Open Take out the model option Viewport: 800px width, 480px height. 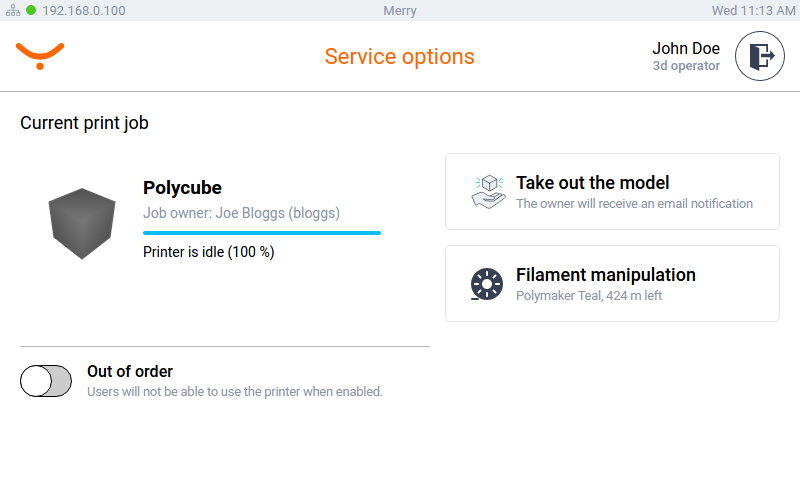pyautogui.click(x=611, y=192)
